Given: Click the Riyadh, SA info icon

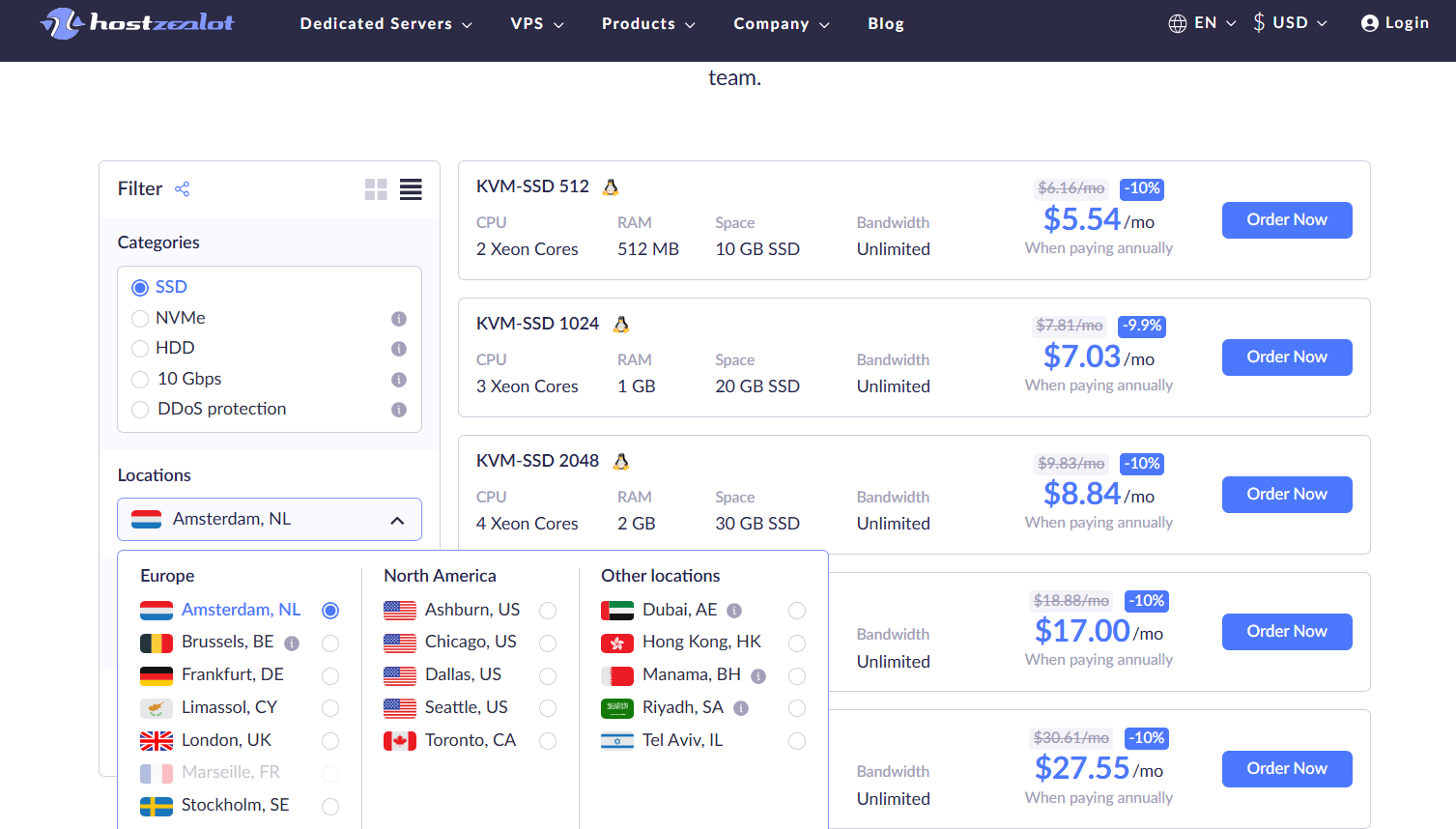Looking at the screenshot, I should point(741,708).
